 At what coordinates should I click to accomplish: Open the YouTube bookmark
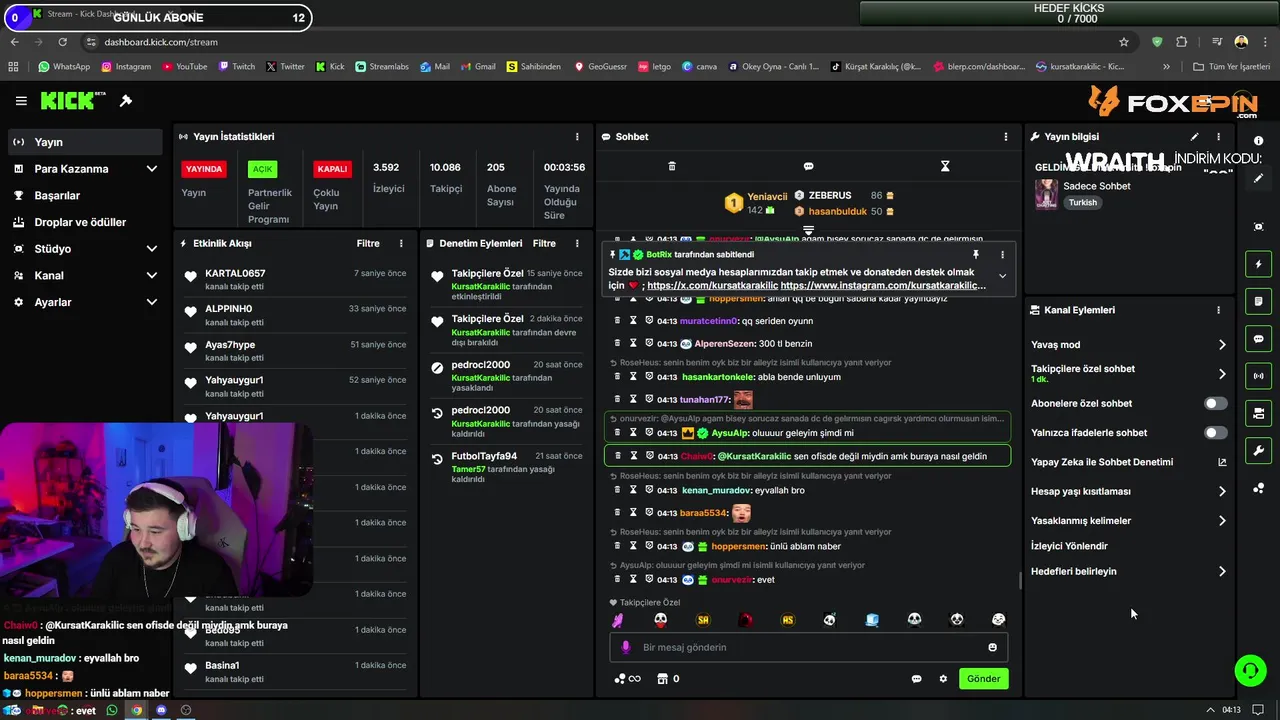[x=184, y=67]
